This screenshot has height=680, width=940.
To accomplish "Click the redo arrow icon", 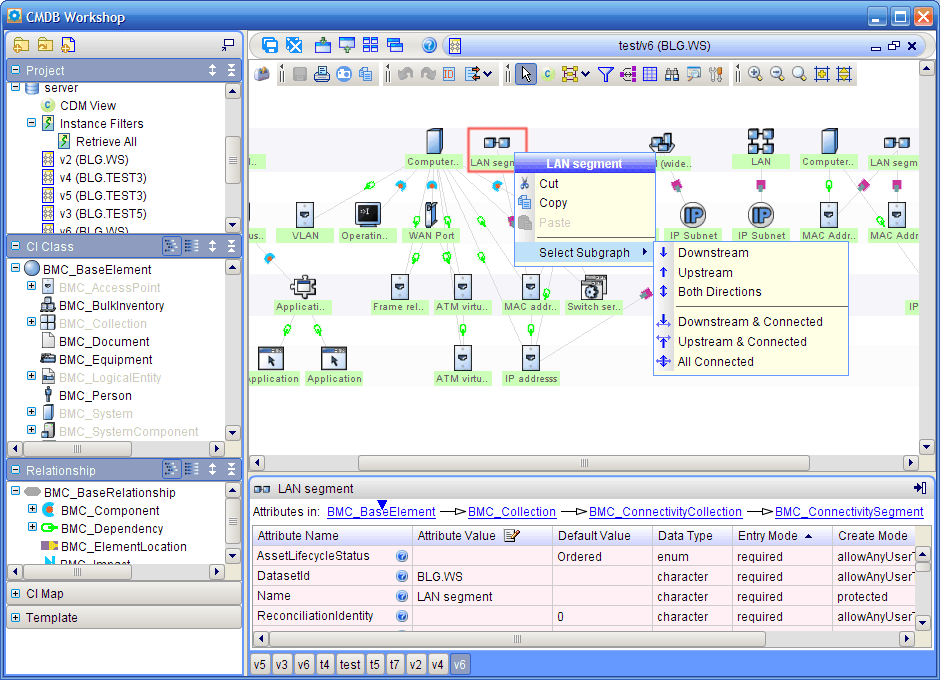I will (x=427, y=74).
